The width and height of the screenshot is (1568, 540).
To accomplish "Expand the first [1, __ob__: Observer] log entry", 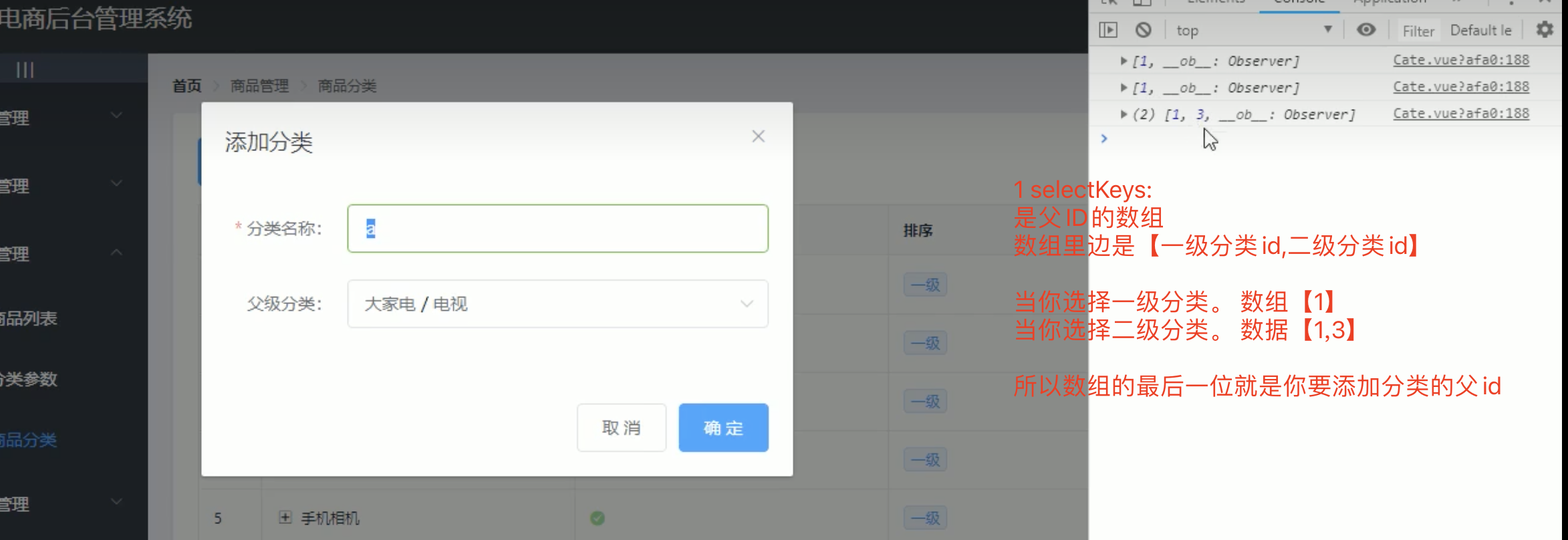I will (x=1124, y=61).
